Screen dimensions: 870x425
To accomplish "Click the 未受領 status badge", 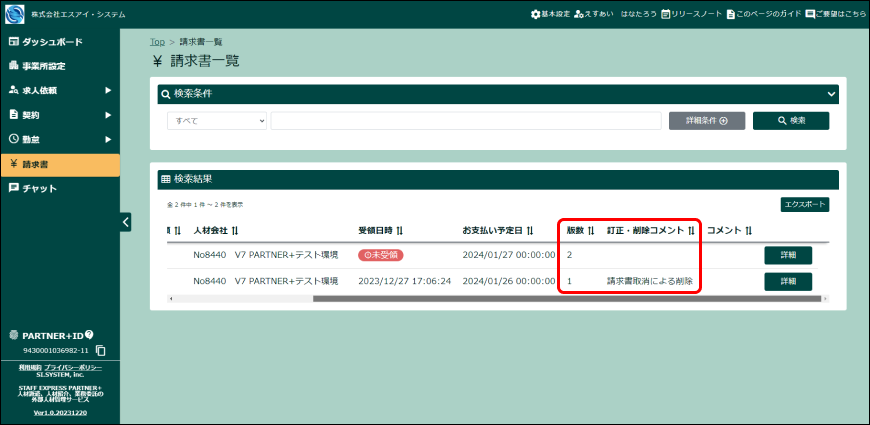I will pos(381,255).
